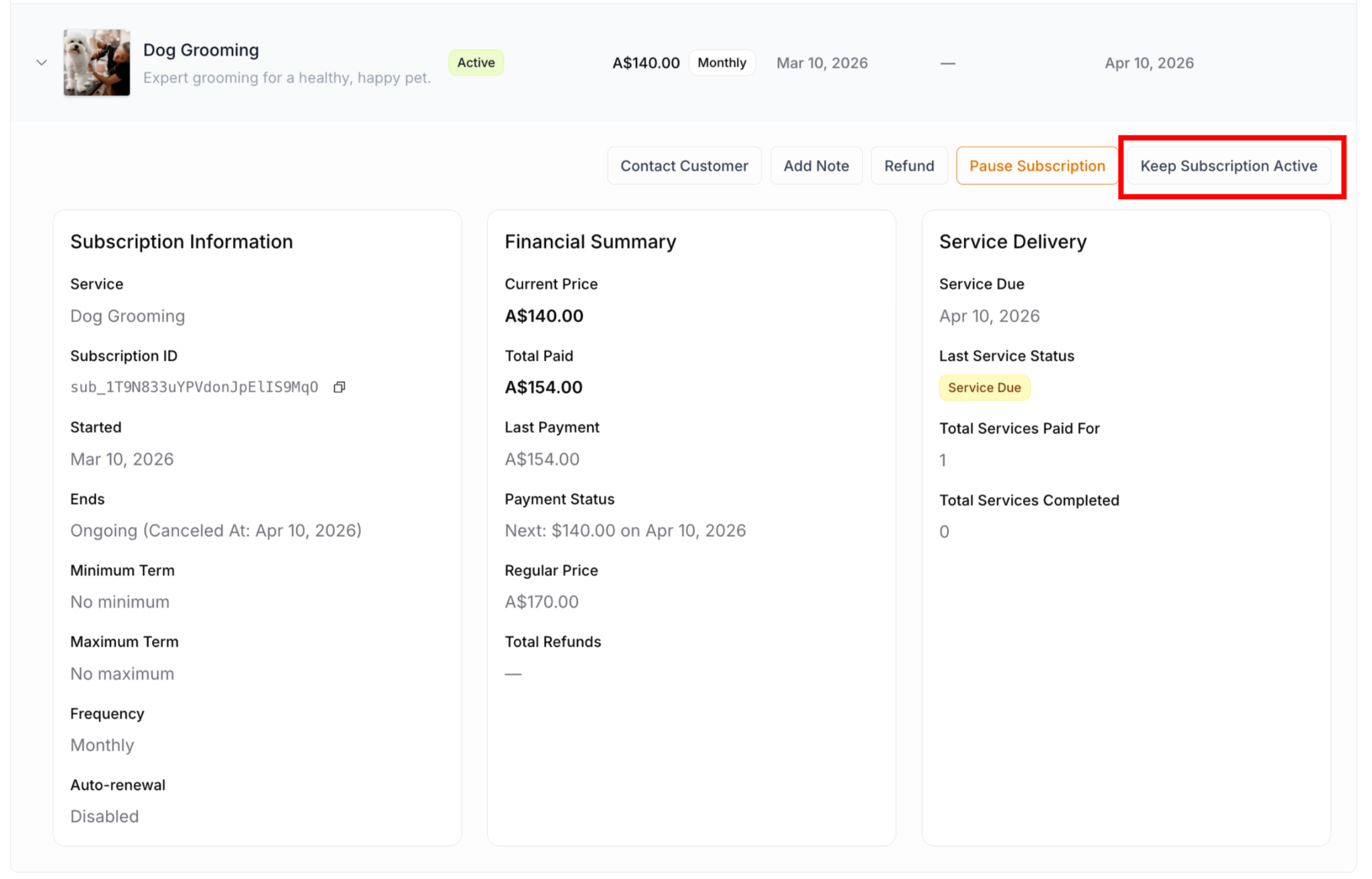Click the Monthly frequency badge
The height and width of the screenshot is (879, 1372).
pyautogui.click(x=722, y=62)
